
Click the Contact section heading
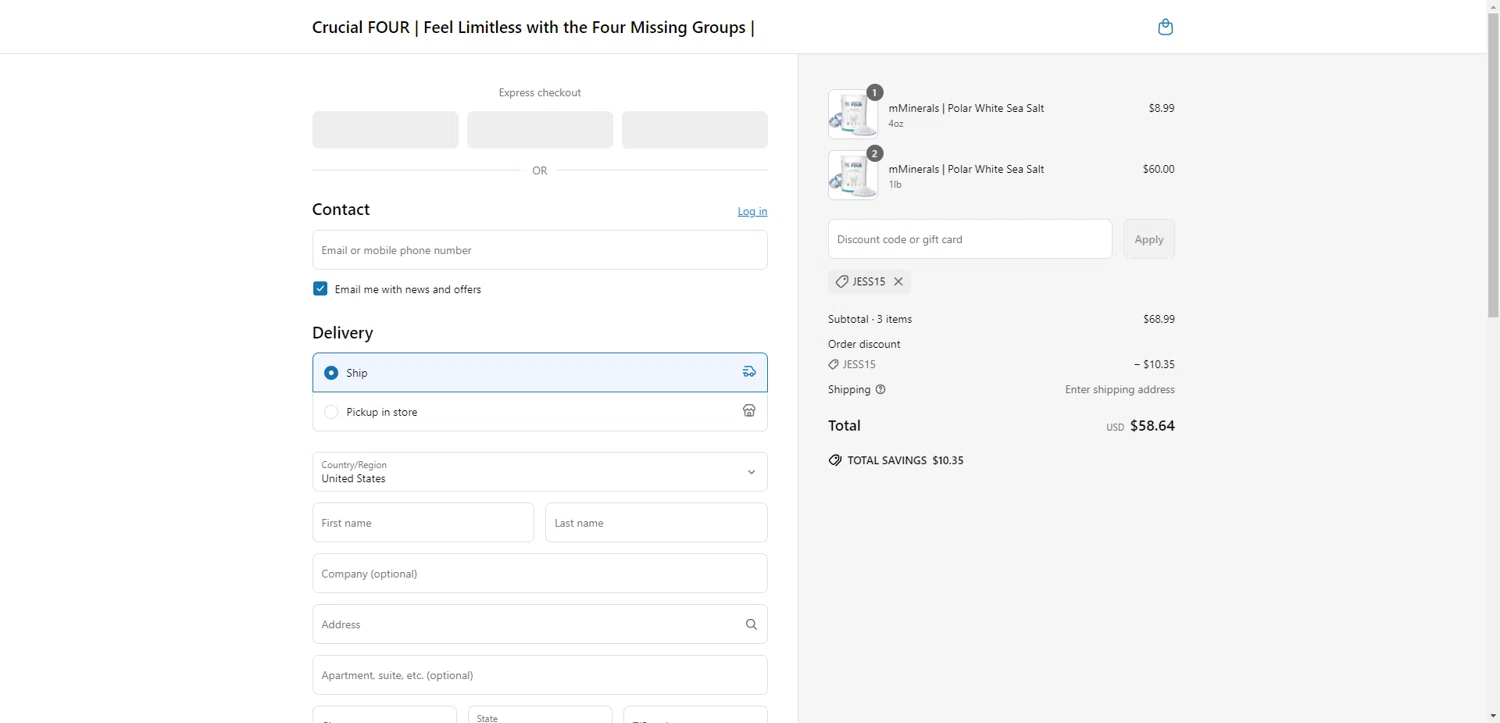(341, 210)
